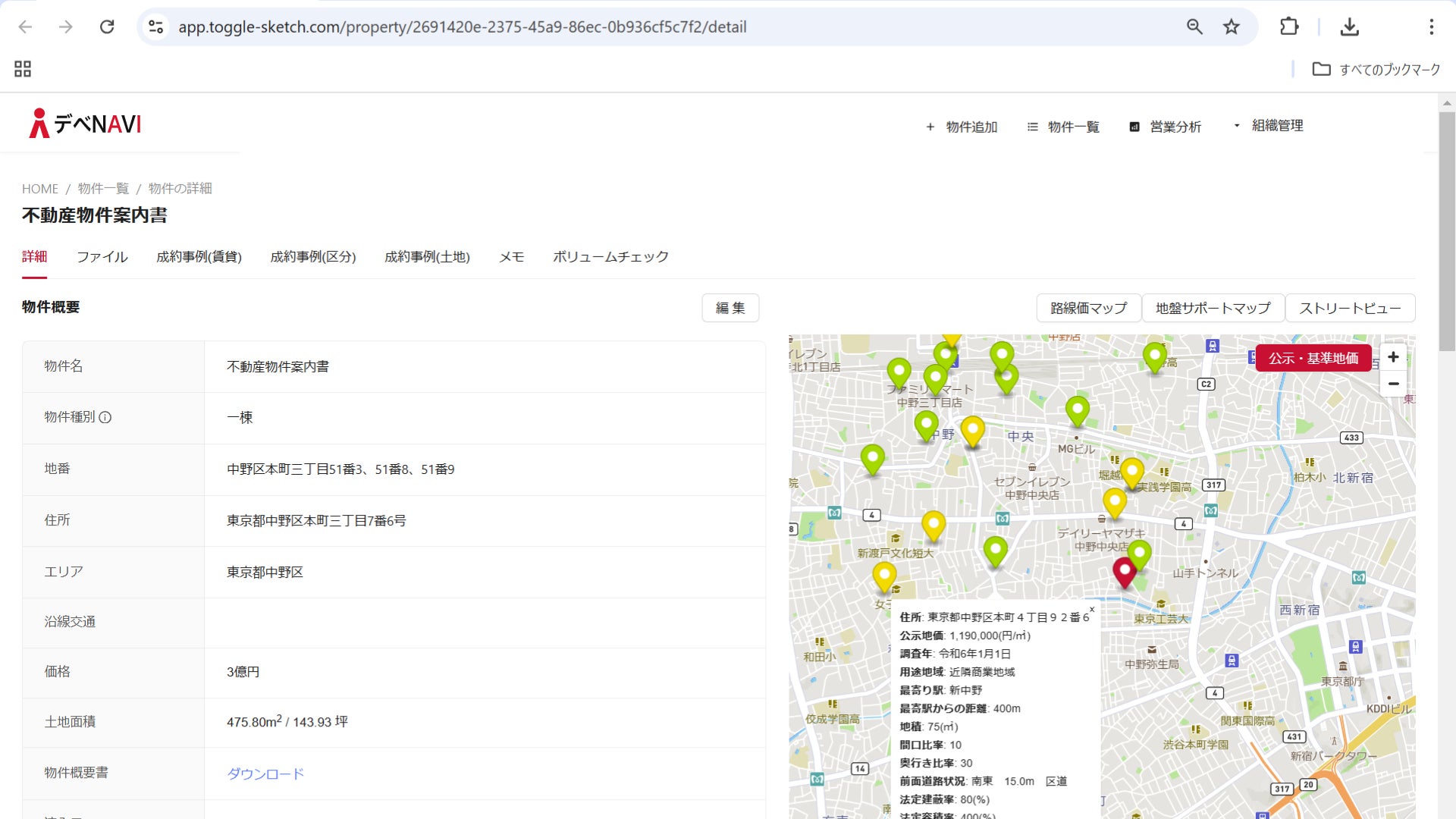Open the 成約事例(賃貸) tab
Image resolution: width=1456 pixels, height=819 pixels.
click(199, 257)
